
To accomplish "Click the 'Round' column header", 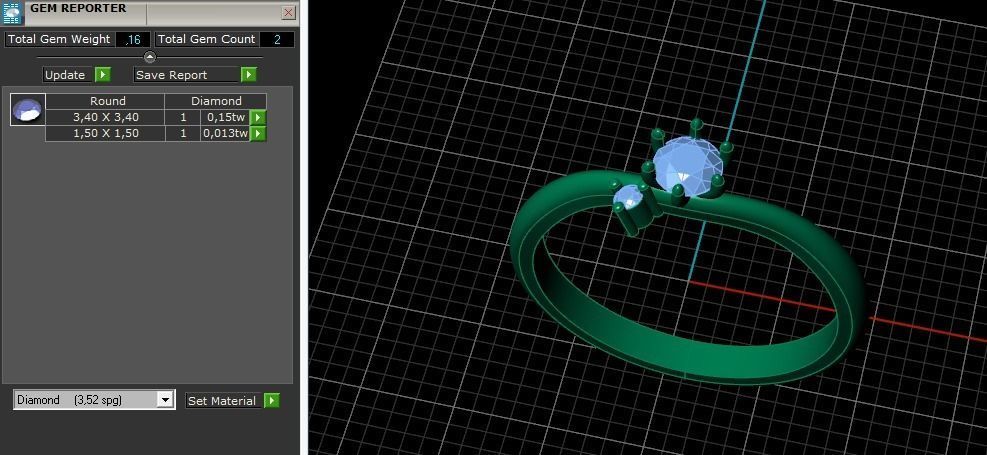I will 105,101.
